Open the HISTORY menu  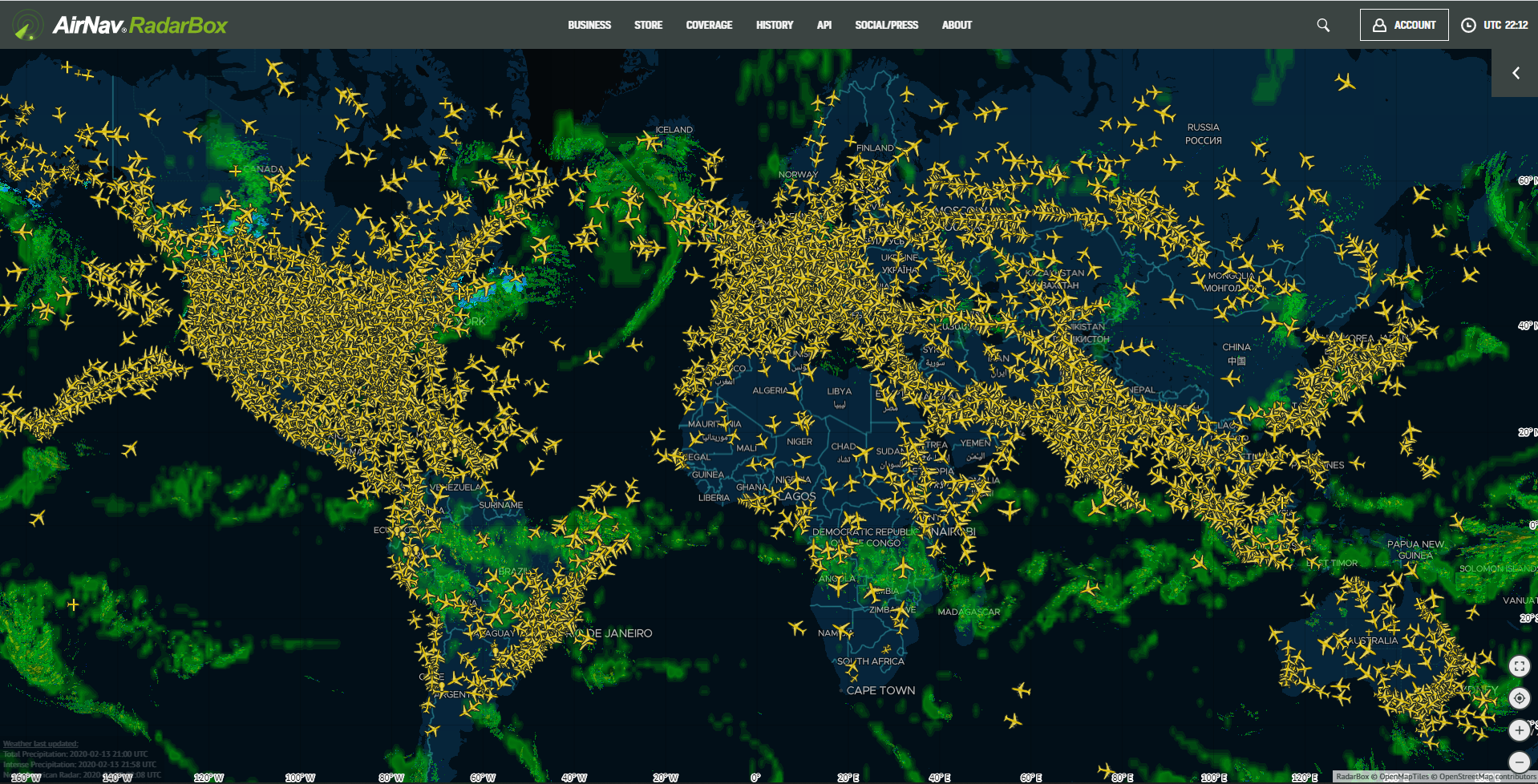click(775, 25)
